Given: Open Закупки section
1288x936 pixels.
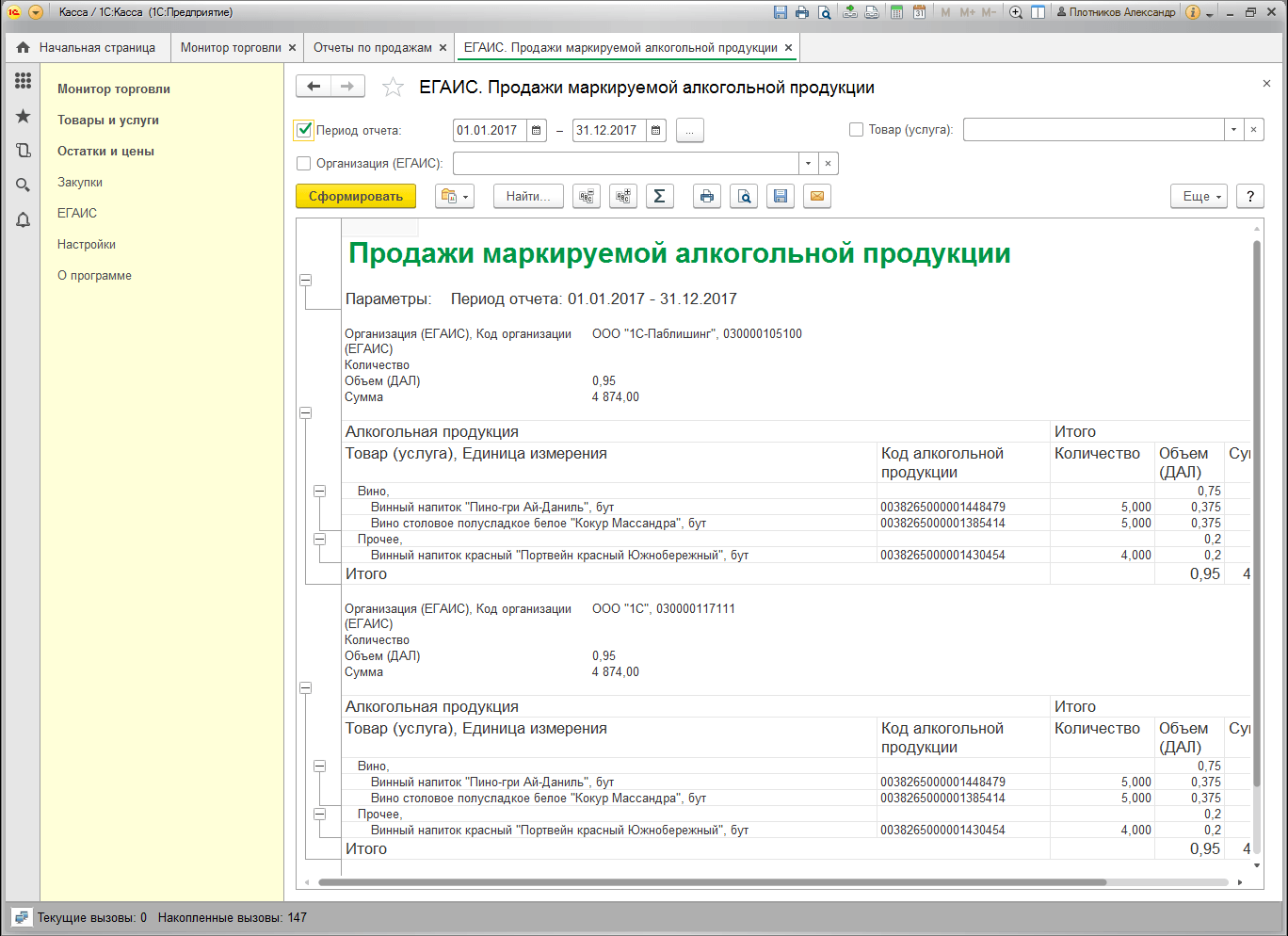Looking at the screenshot, I should point(80,182).
